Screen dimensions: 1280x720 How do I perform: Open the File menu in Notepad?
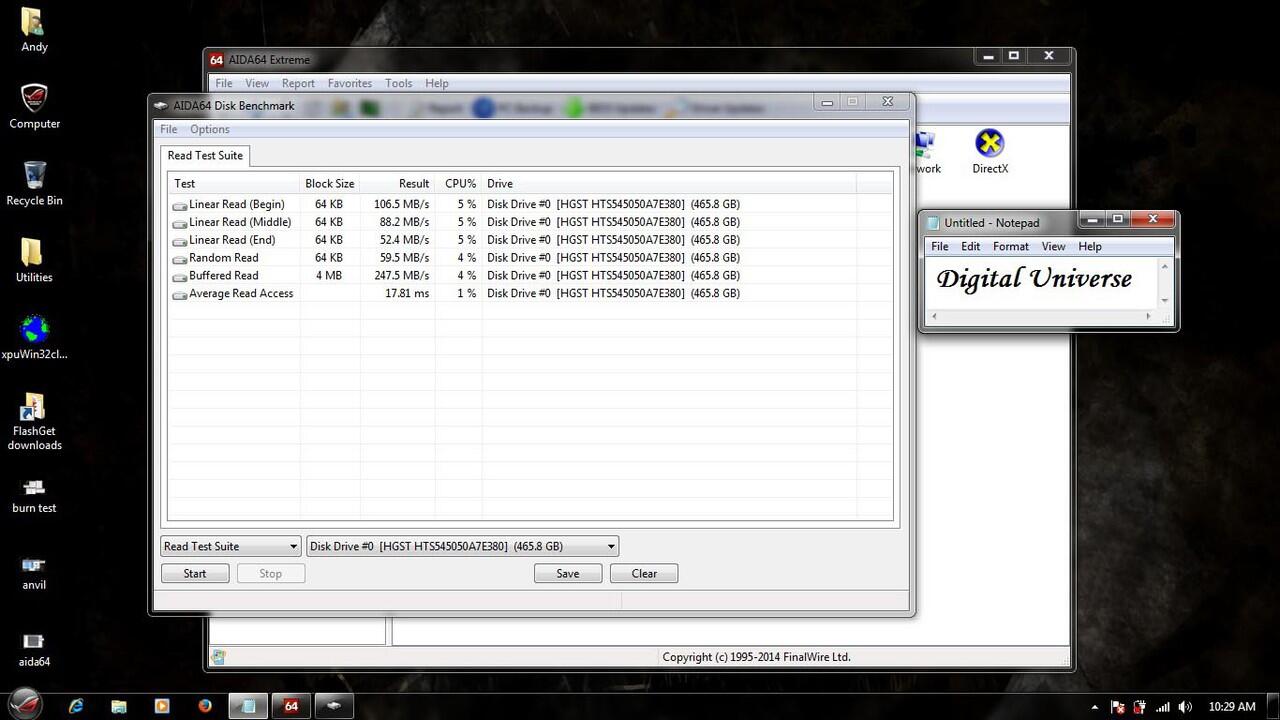tap(940, 246)
